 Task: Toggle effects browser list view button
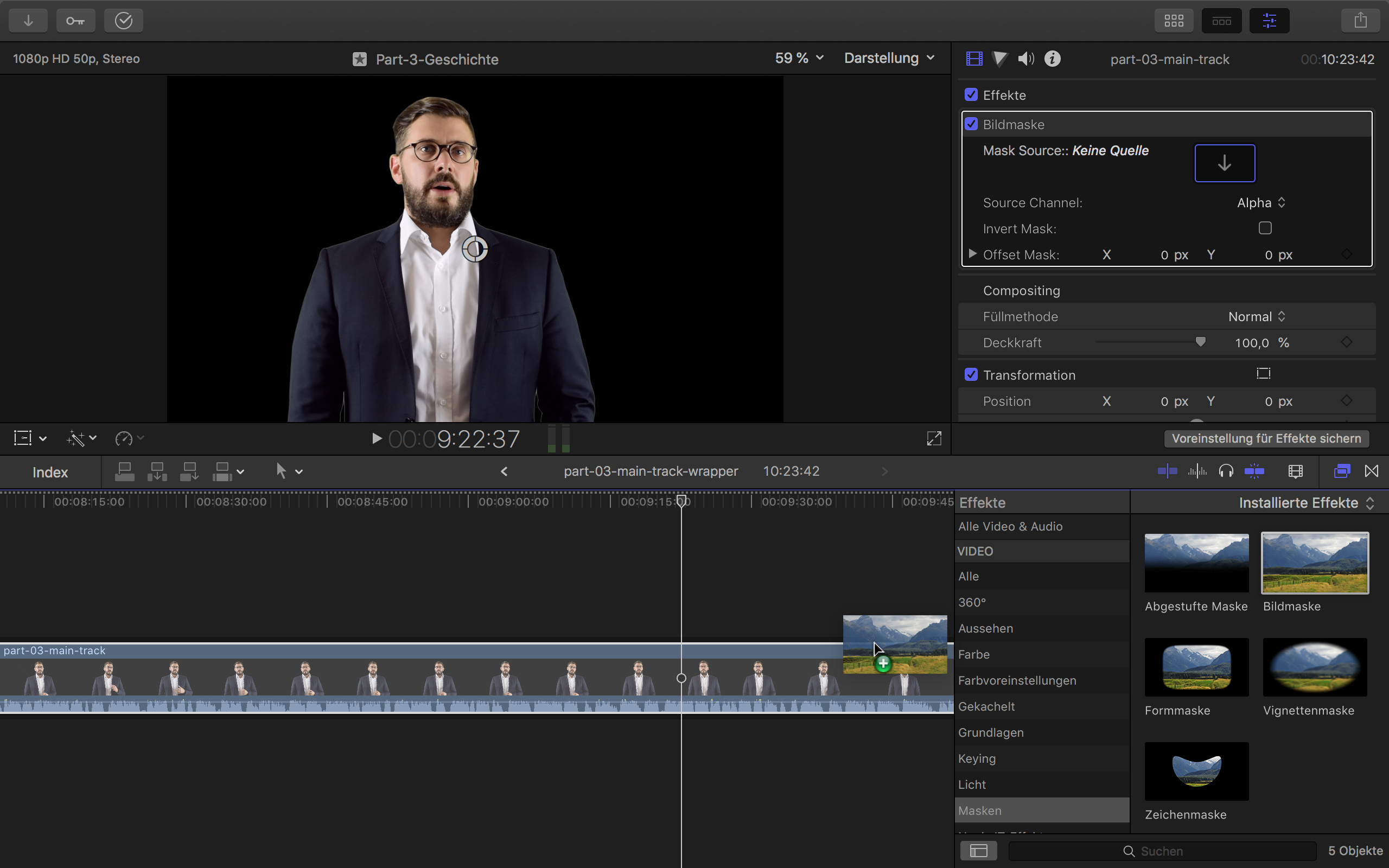(979, 850)
